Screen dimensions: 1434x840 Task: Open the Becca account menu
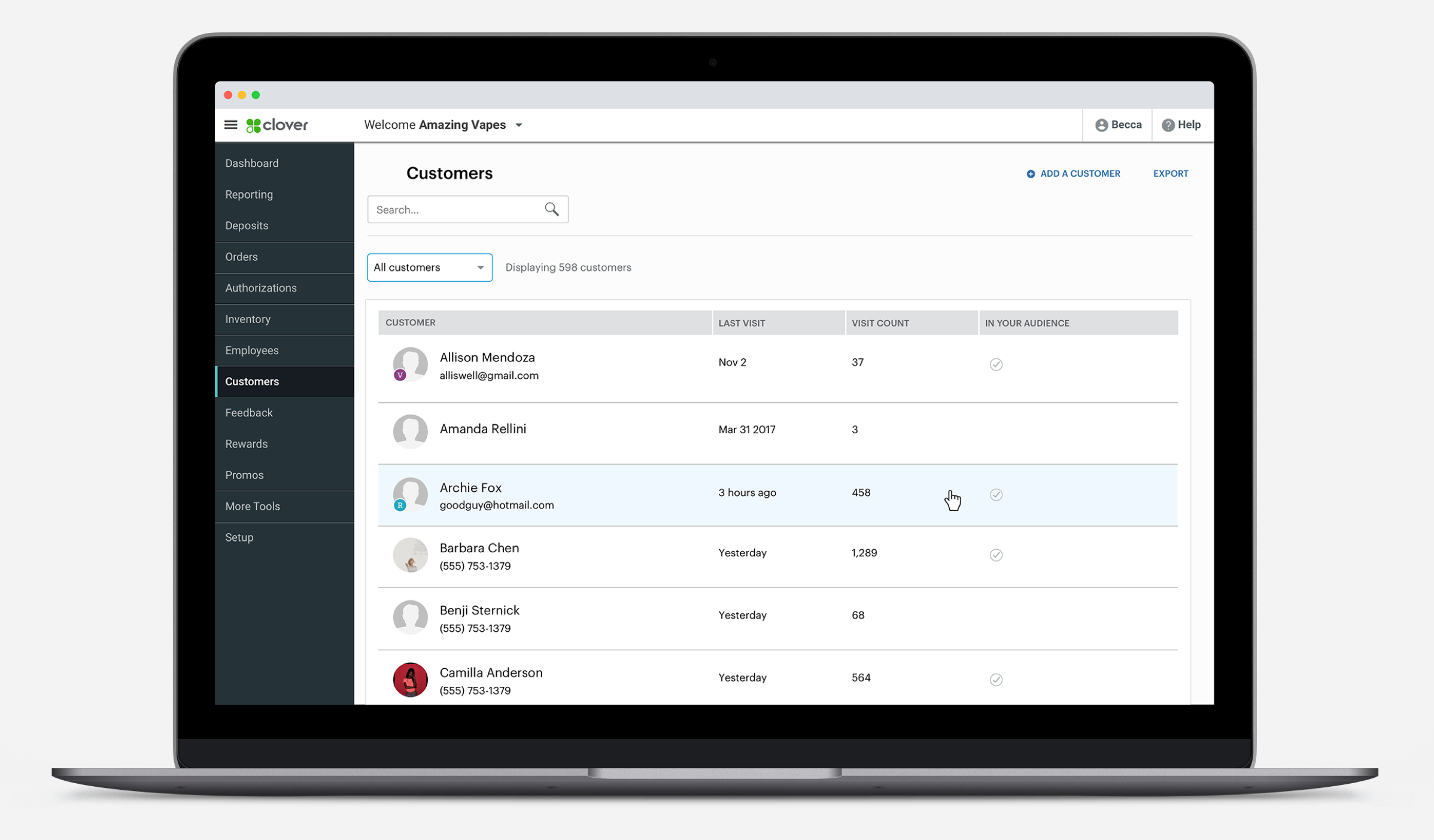pos(1117,124)
